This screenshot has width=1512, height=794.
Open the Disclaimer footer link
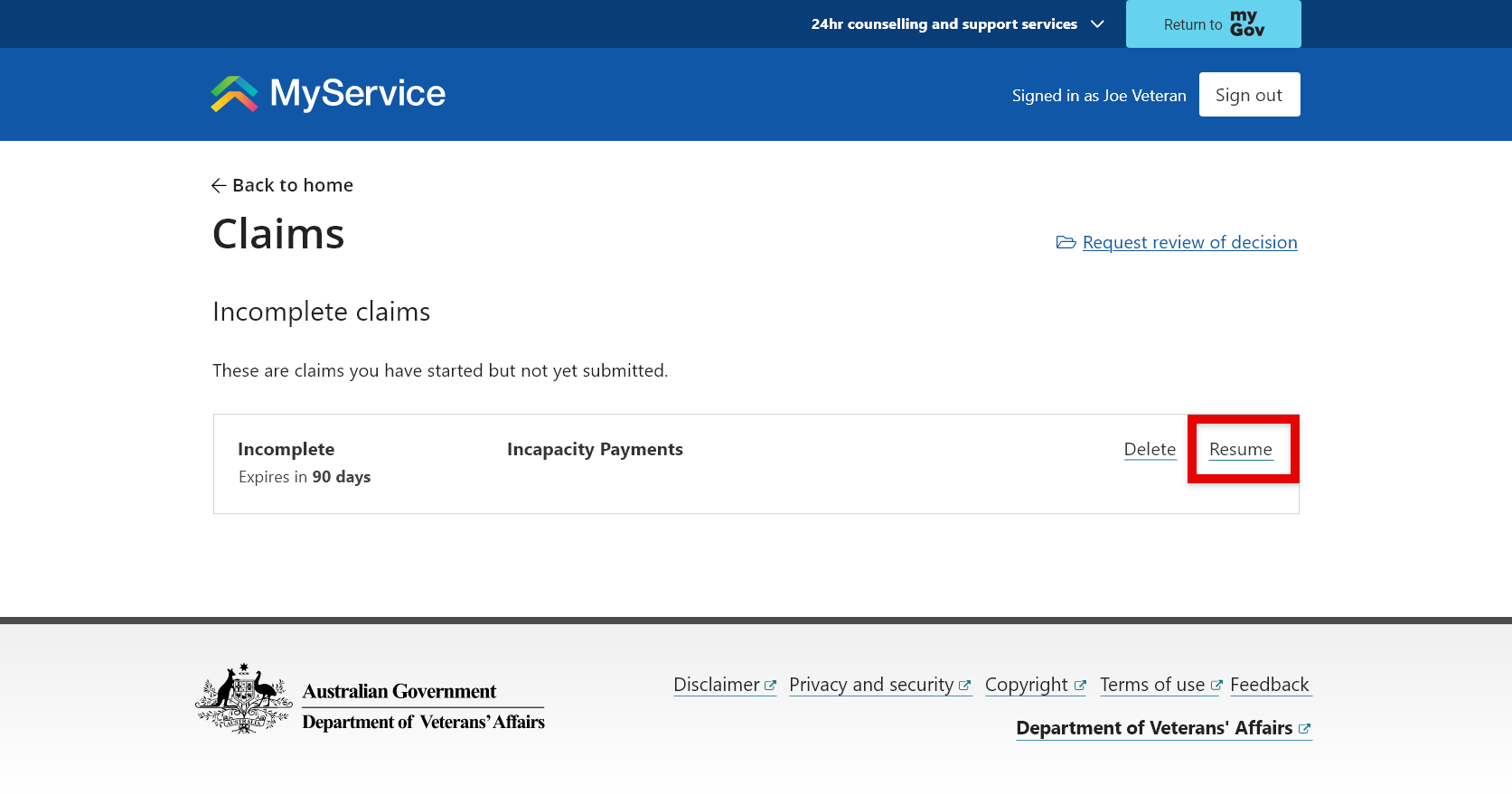(725, 685)
